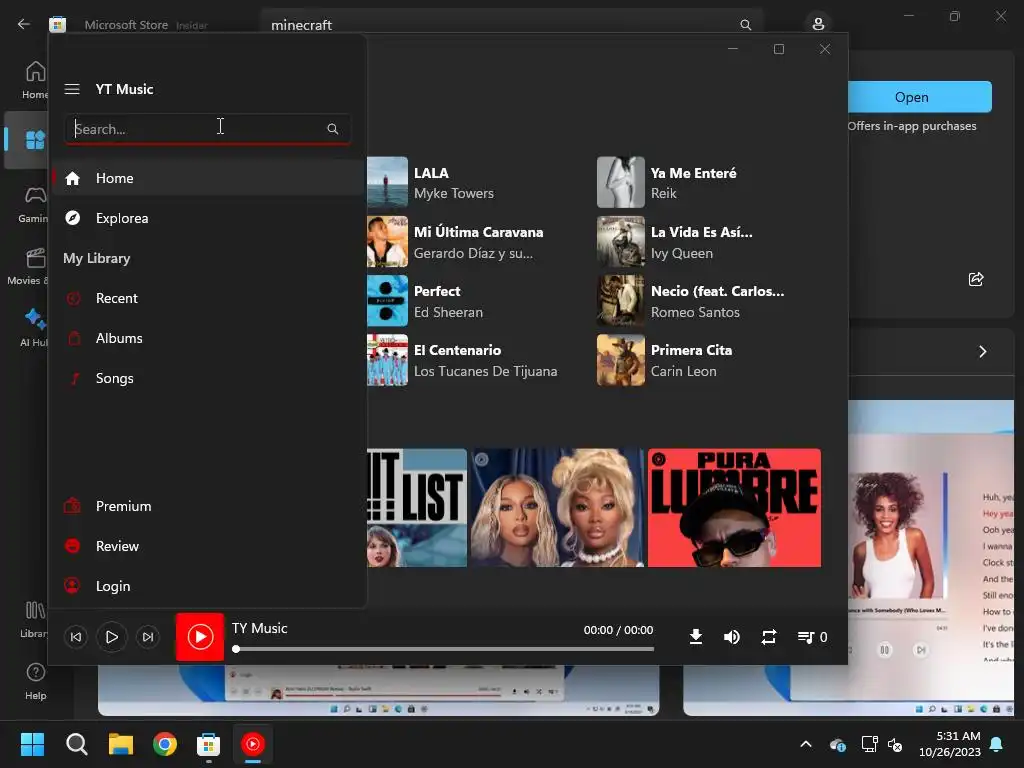Screen dimensions: 1024x768
Task: Toggle repeat mode
Action: pos(769,637)
